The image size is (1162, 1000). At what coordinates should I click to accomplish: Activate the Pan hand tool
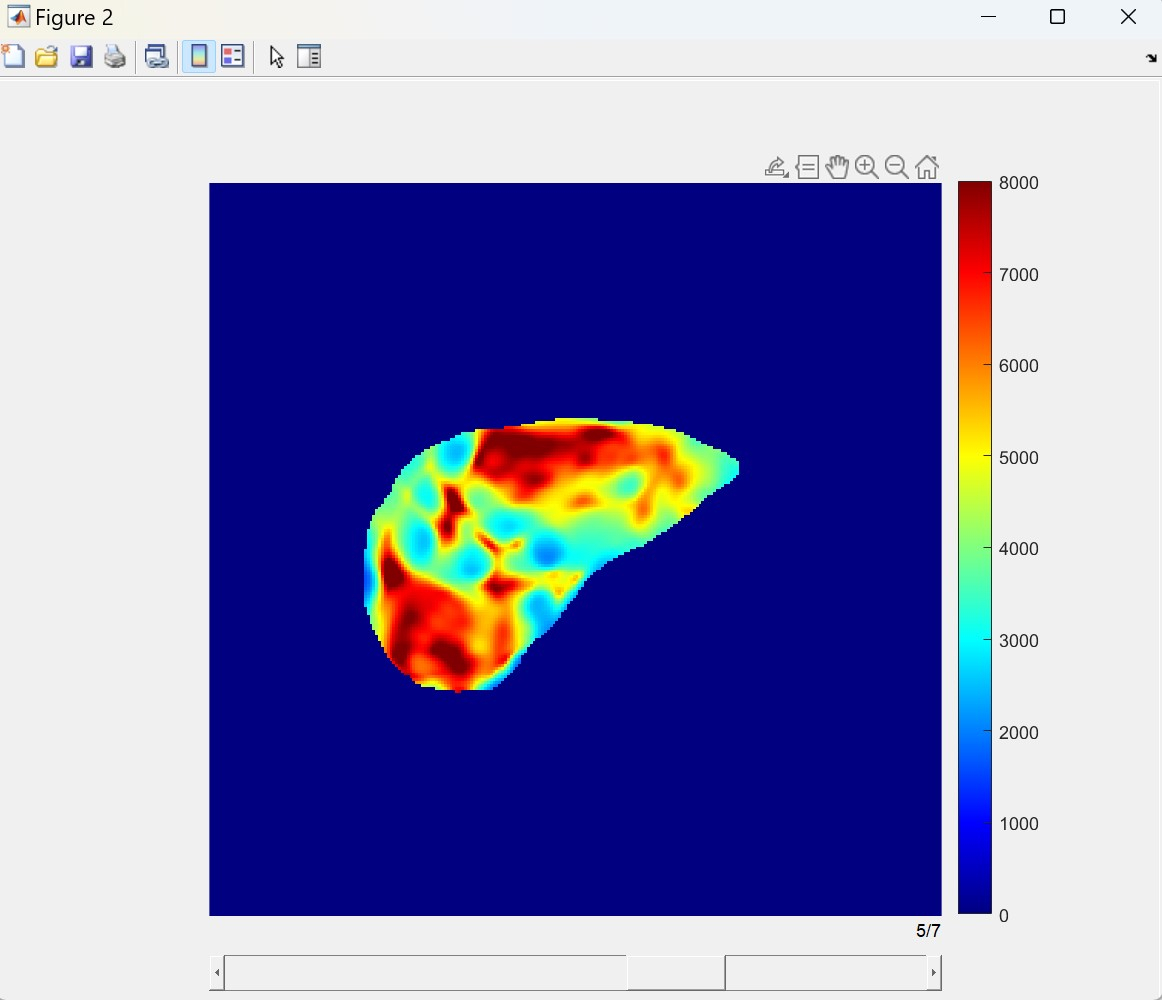(837, 167)
